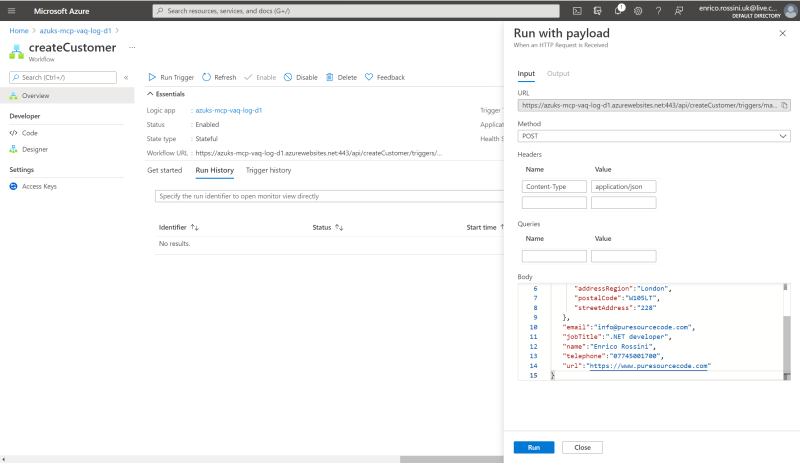
Task: Edit the Content-Type header name field
Action: point(554,187)
